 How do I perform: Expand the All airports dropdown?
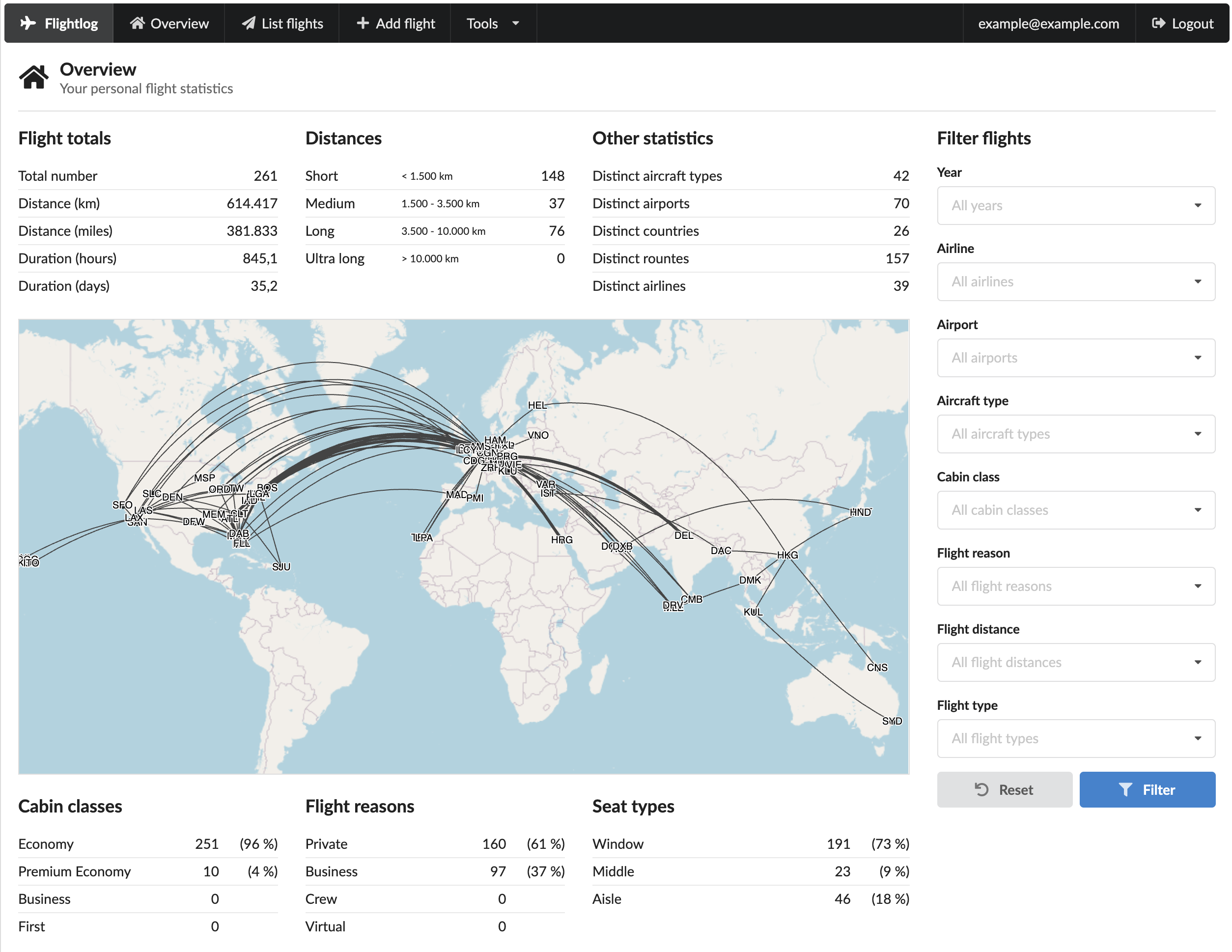[x=1075, y=358]
